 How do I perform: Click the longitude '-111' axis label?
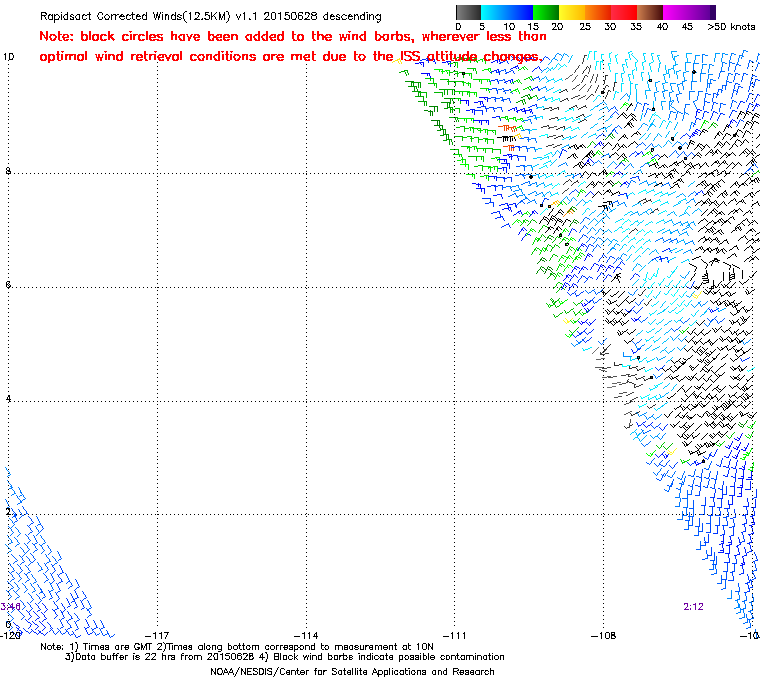[x=455, y=635]
